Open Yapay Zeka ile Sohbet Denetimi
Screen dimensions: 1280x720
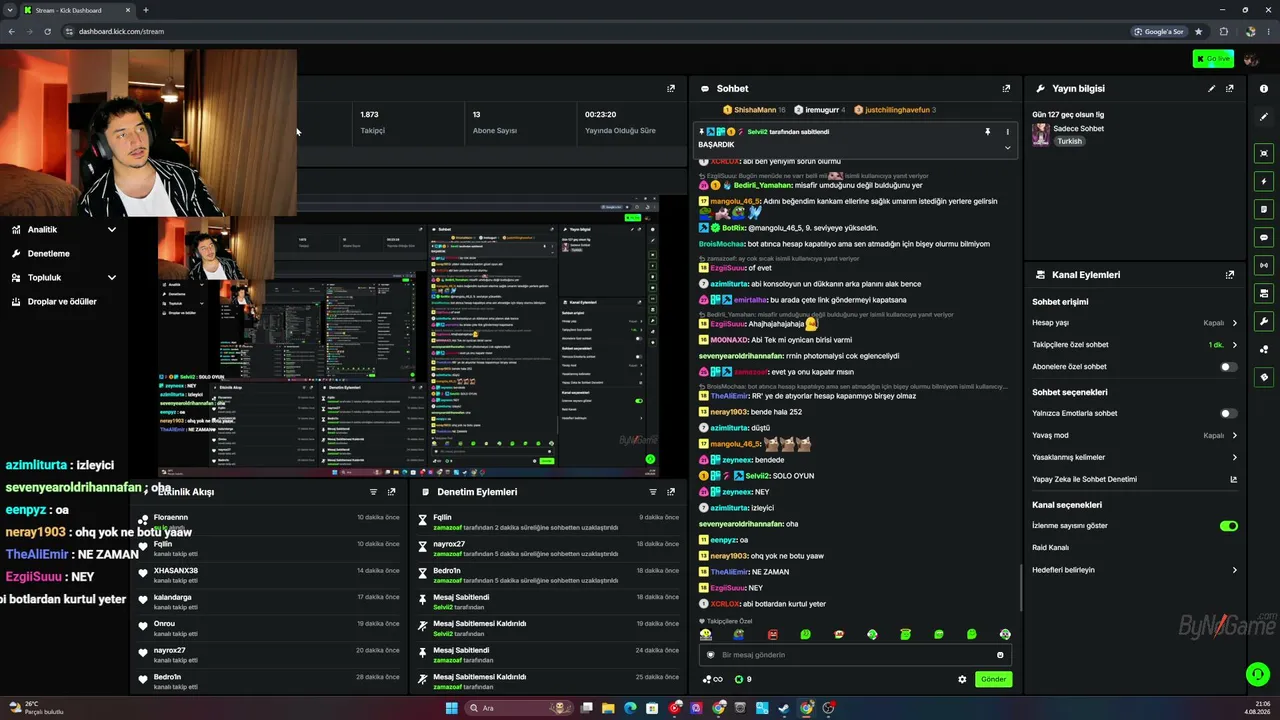point(1135,480)
